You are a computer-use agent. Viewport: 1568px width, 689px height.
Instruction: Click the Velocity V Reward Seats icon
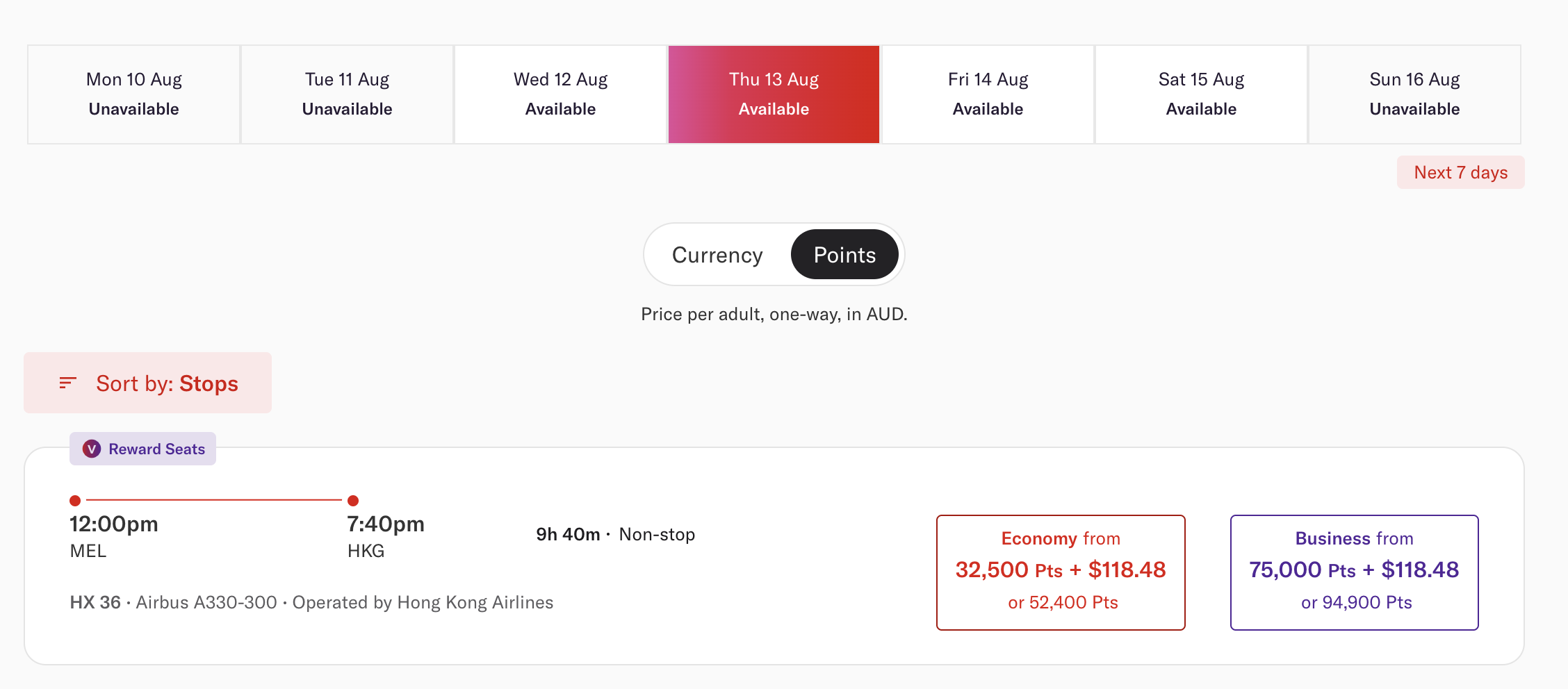click(x=92, y=449)
